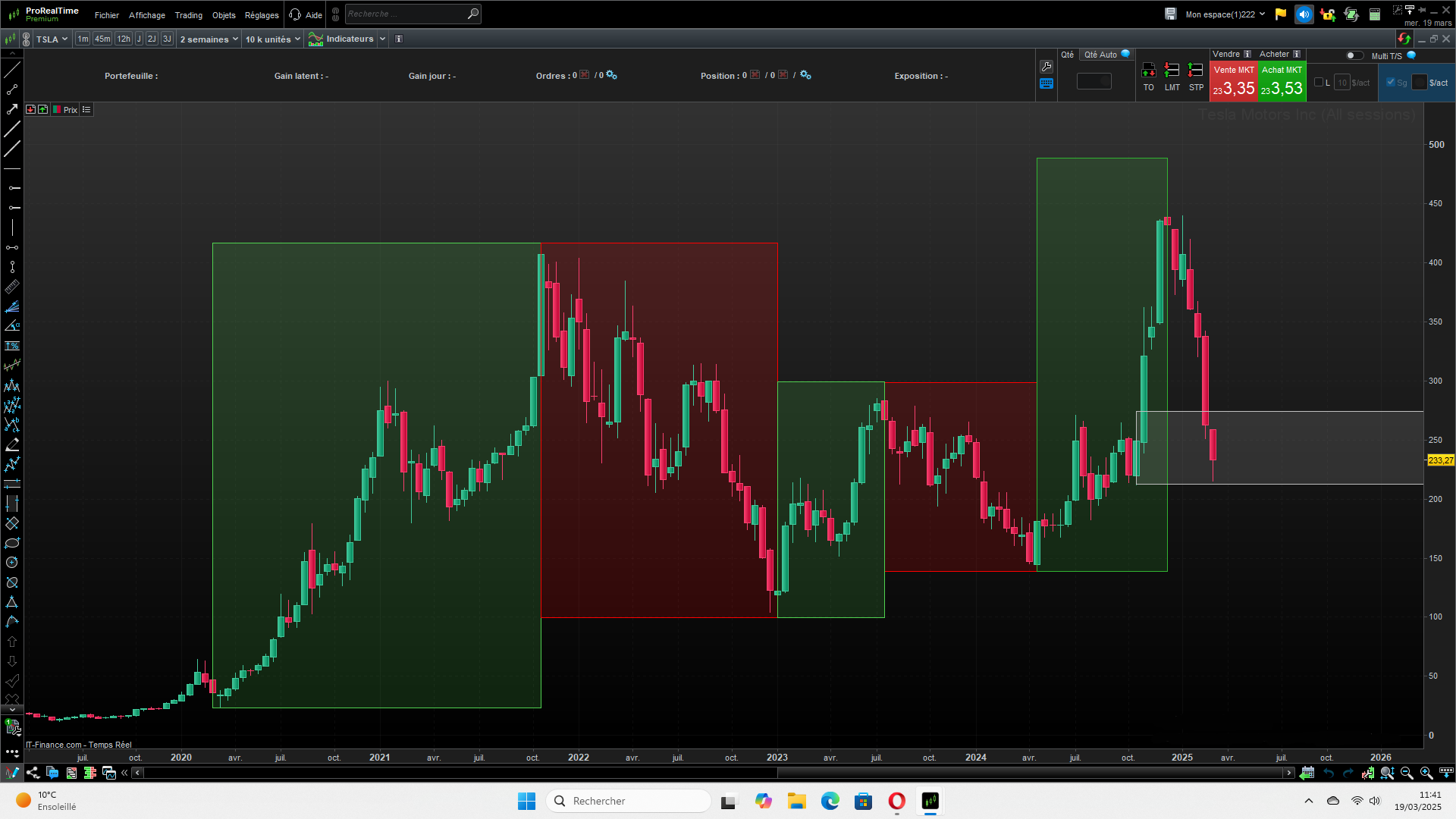Click the blue keyboard shortcuts icon
The width and height of the screenshot is (1456, 819).
coord(1046,84)
